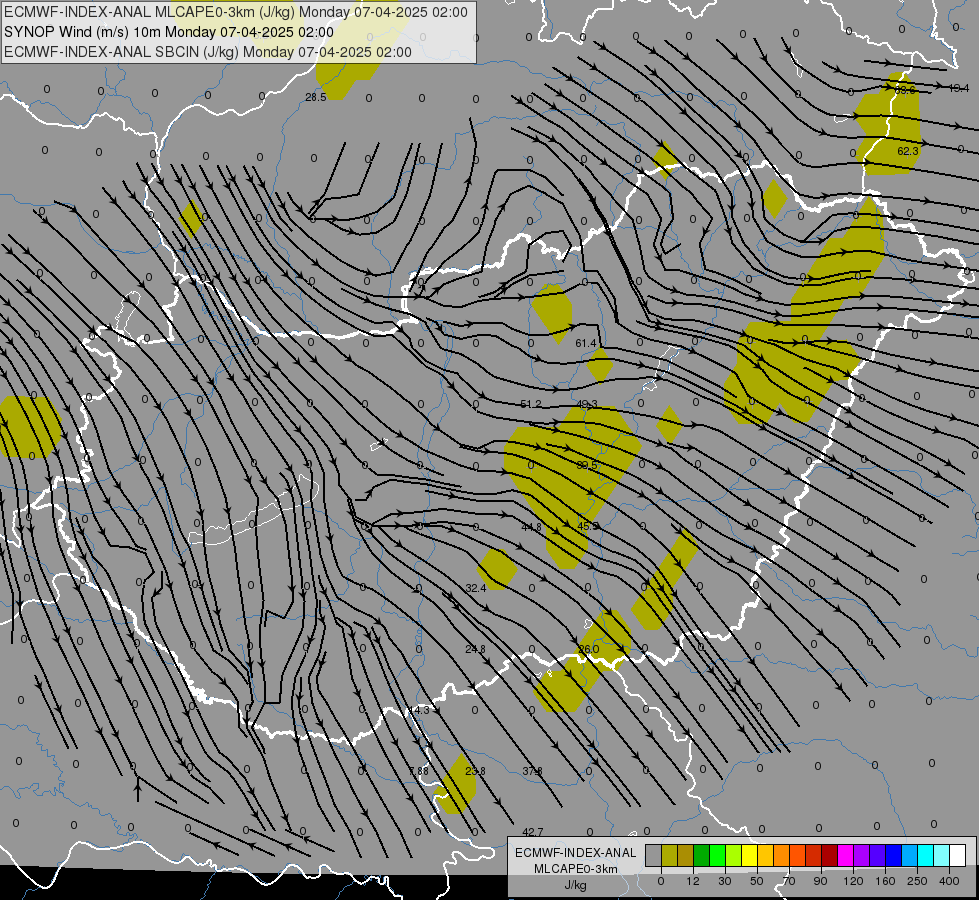Pick the bright yellow legend swatch
Screen dimensions: 979x900
click(x=750, y=855)
